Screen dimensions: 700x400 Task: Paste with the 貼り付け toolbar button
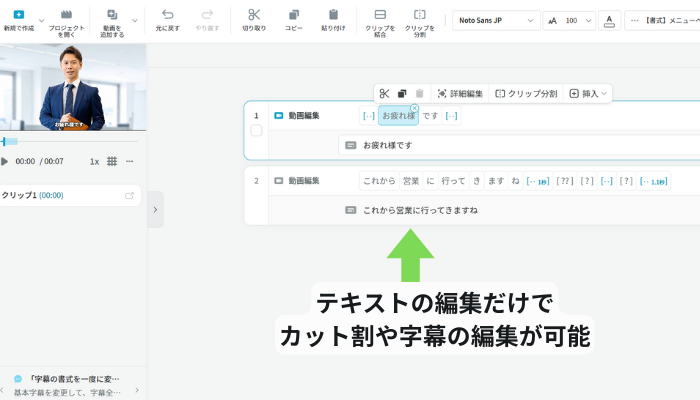pyautogui.click(x=333, y=21)
